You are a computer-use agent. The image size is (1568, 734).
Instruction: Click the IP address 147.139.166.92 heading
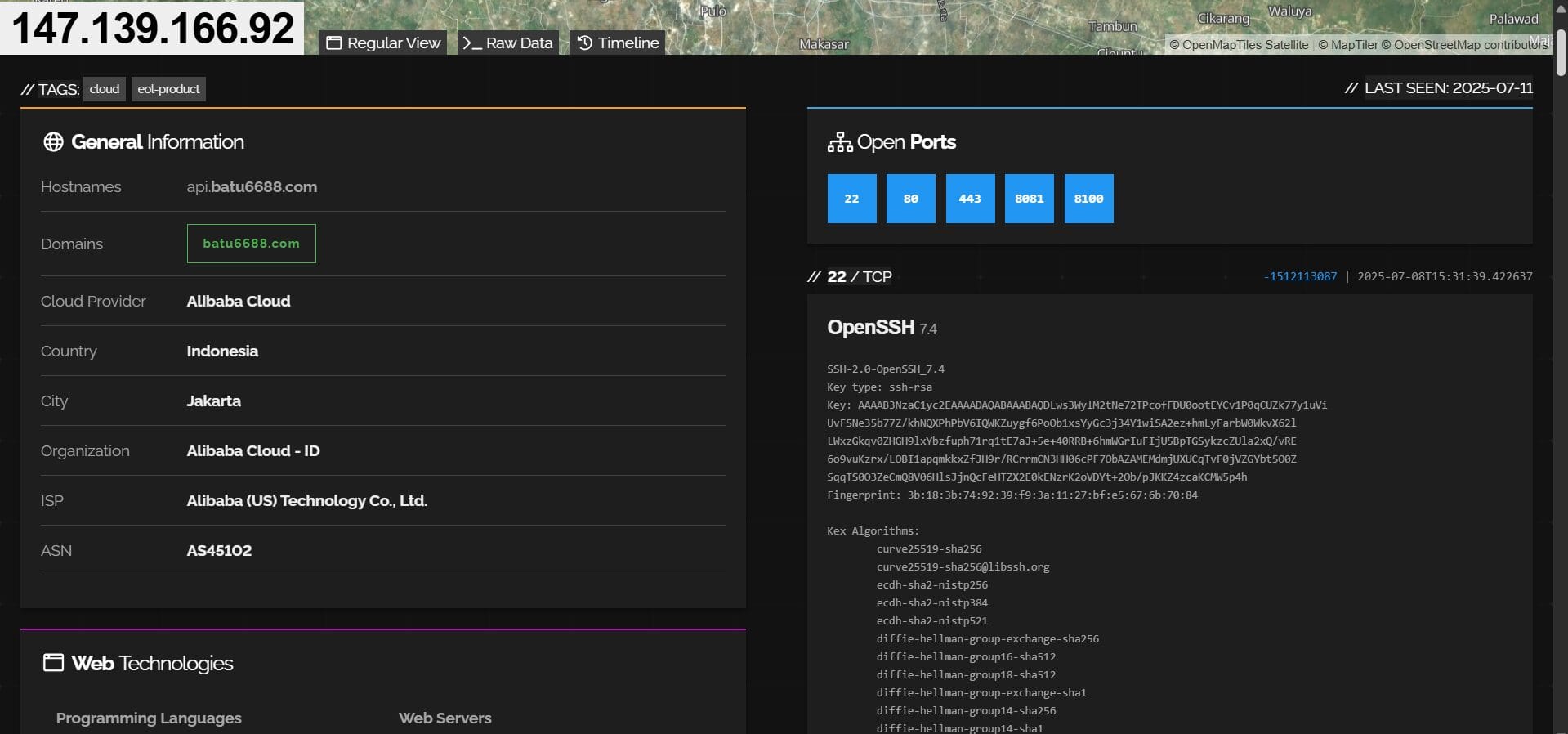[152, 28]
